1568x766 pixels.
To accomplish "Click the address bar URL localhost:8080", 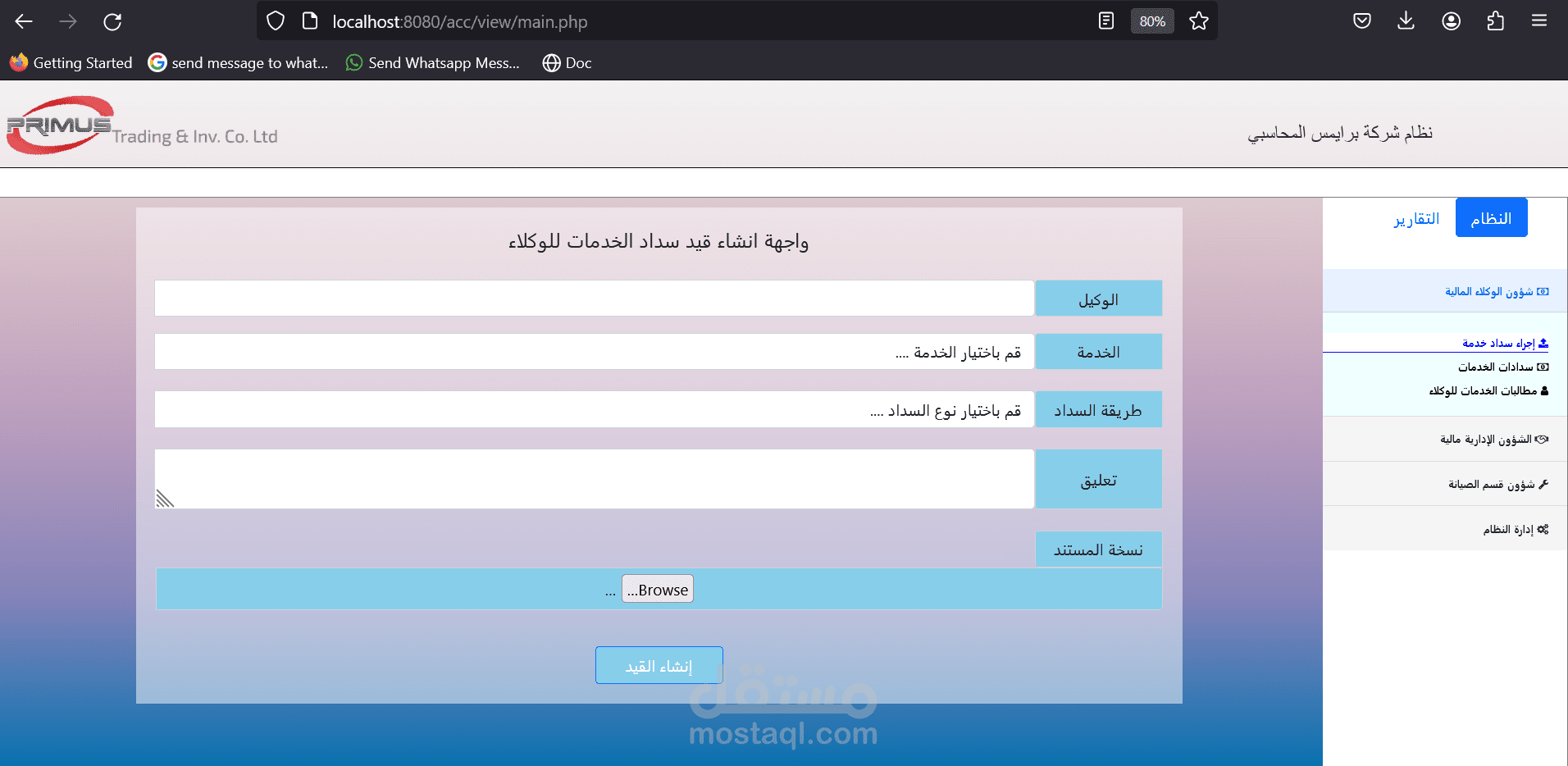I will (x=460, y=22).
